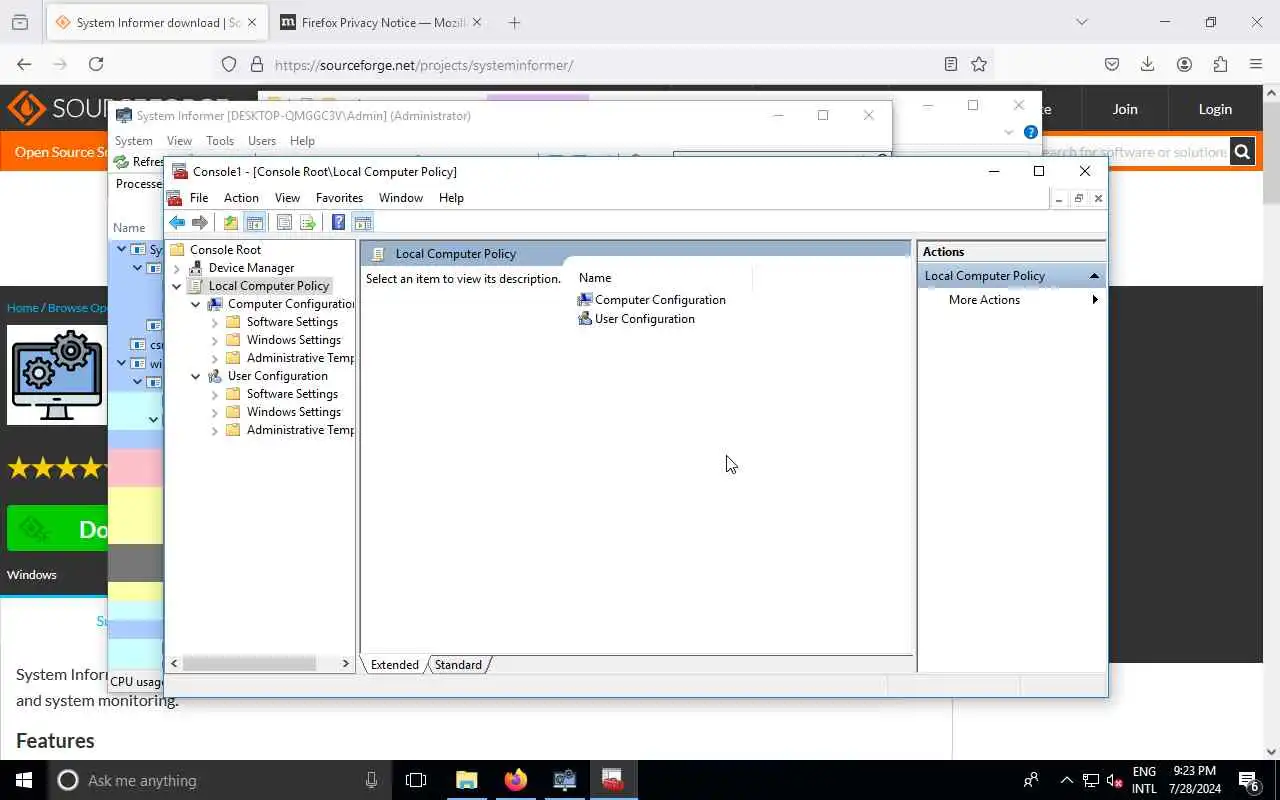Open Firefox extensions puzzle icon
Screen dimensions: 1280x800
[1220, 64]
